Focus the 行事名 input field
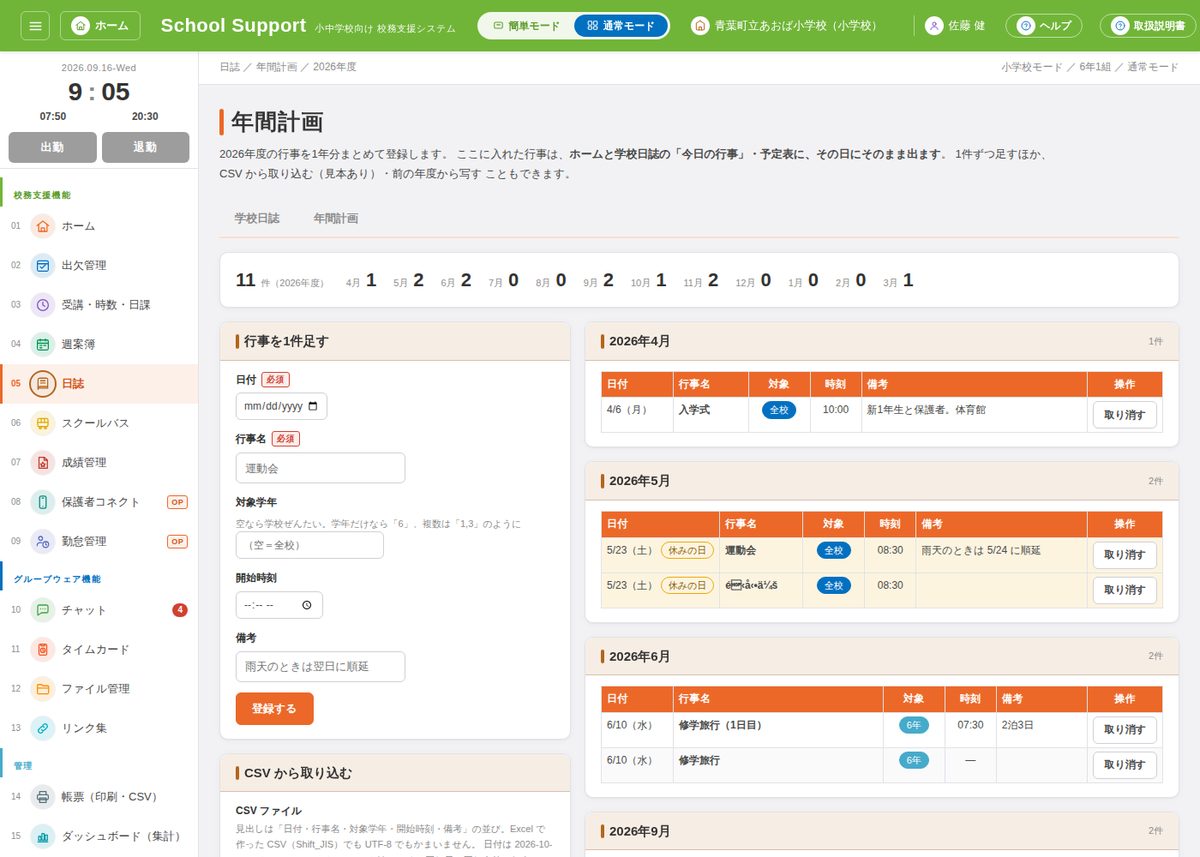This screenshot has width=1200, height=857. click(x=321, y=468)
